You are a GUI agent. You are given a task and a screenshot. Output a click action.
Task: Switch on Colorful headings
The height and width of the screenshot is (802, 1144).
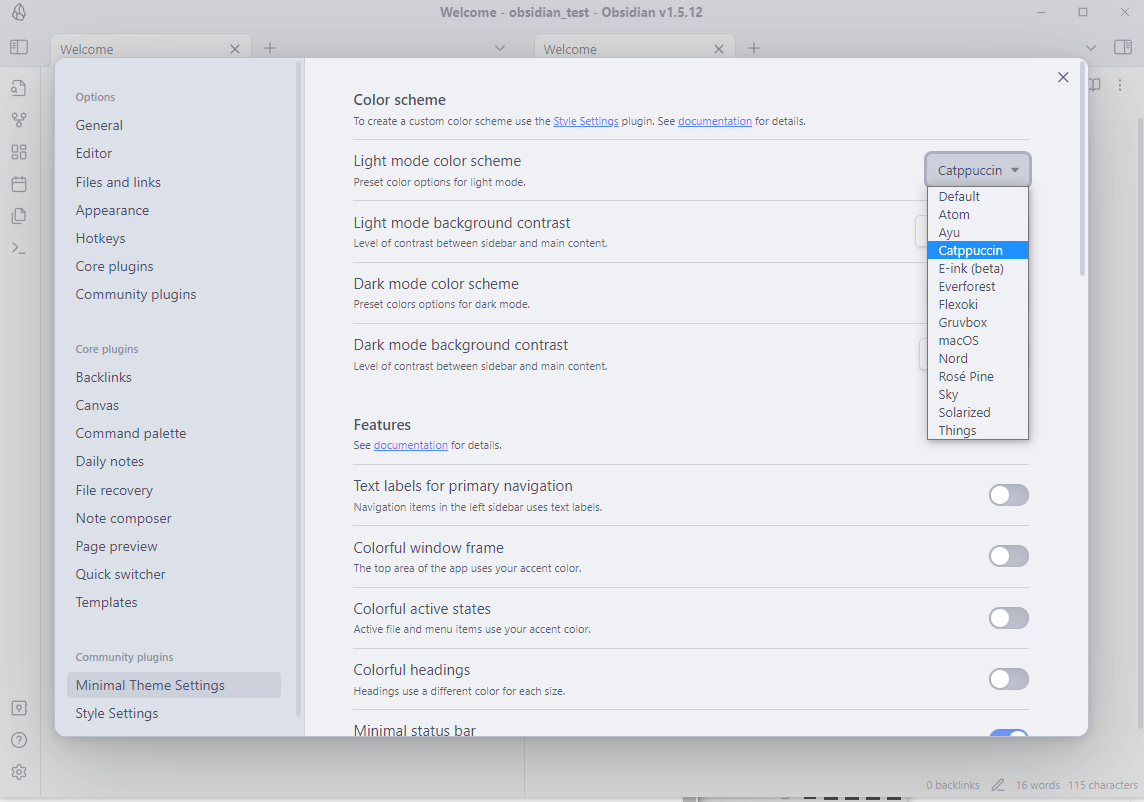click(1008, 679)
